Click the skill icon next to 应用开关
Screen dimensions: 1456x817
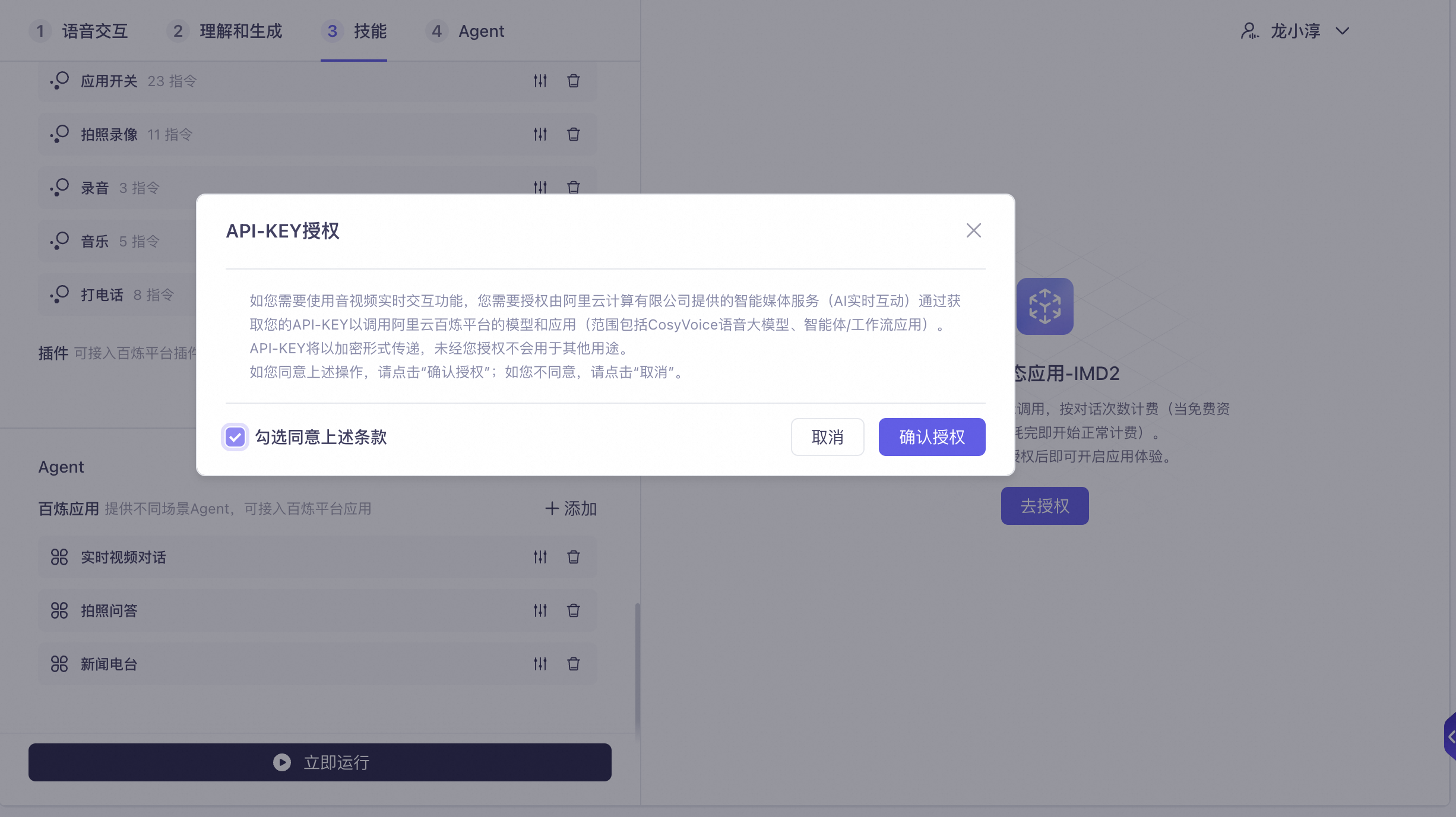[x=59, y=81]
